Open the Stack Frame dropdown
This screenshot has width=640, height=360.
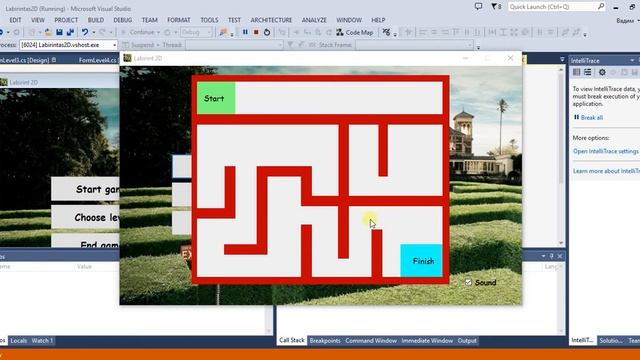pyautogui.click(x=414, y=45)
